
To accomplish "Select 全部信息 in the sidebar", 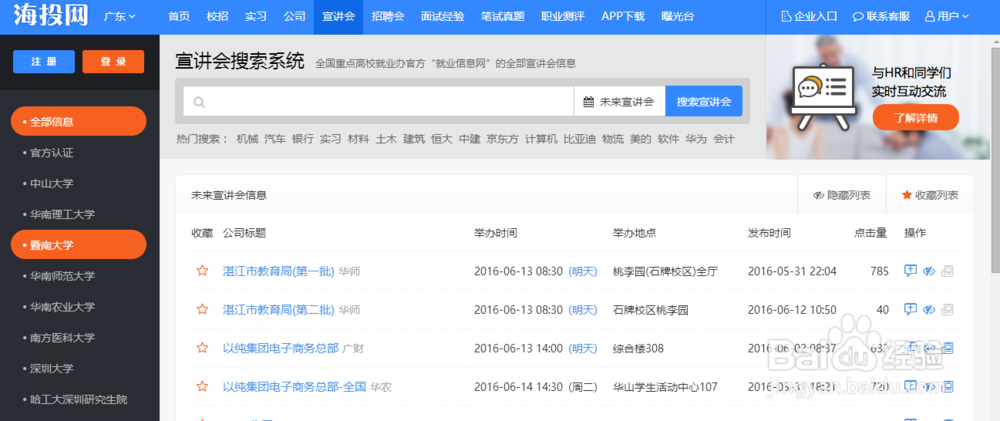I will [x=78, y=121].
